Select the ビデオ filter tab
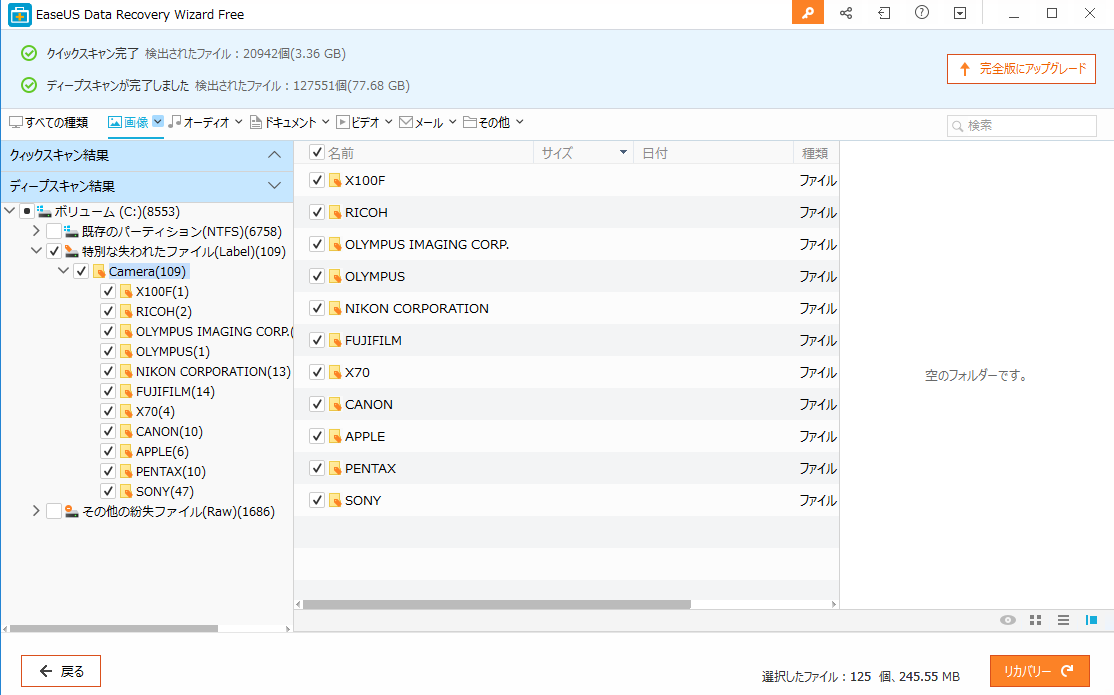The image size is (1114, 695). click(359, 122)
